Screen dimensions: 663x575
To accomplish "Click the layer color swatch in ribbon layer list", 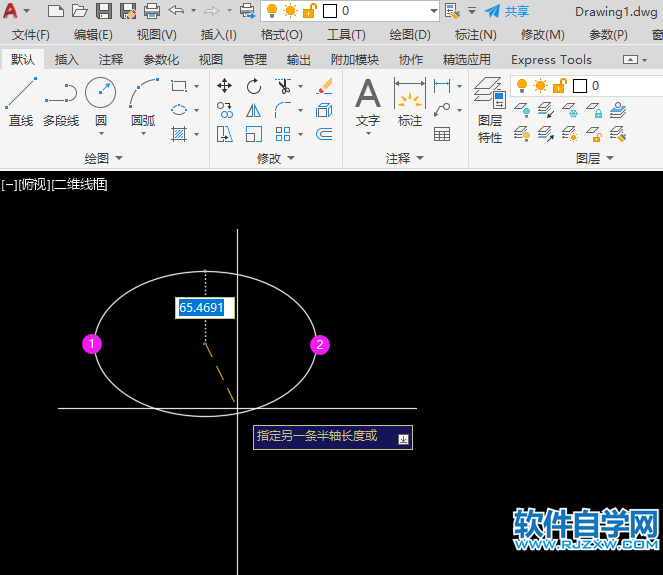I will coord(579,86).
